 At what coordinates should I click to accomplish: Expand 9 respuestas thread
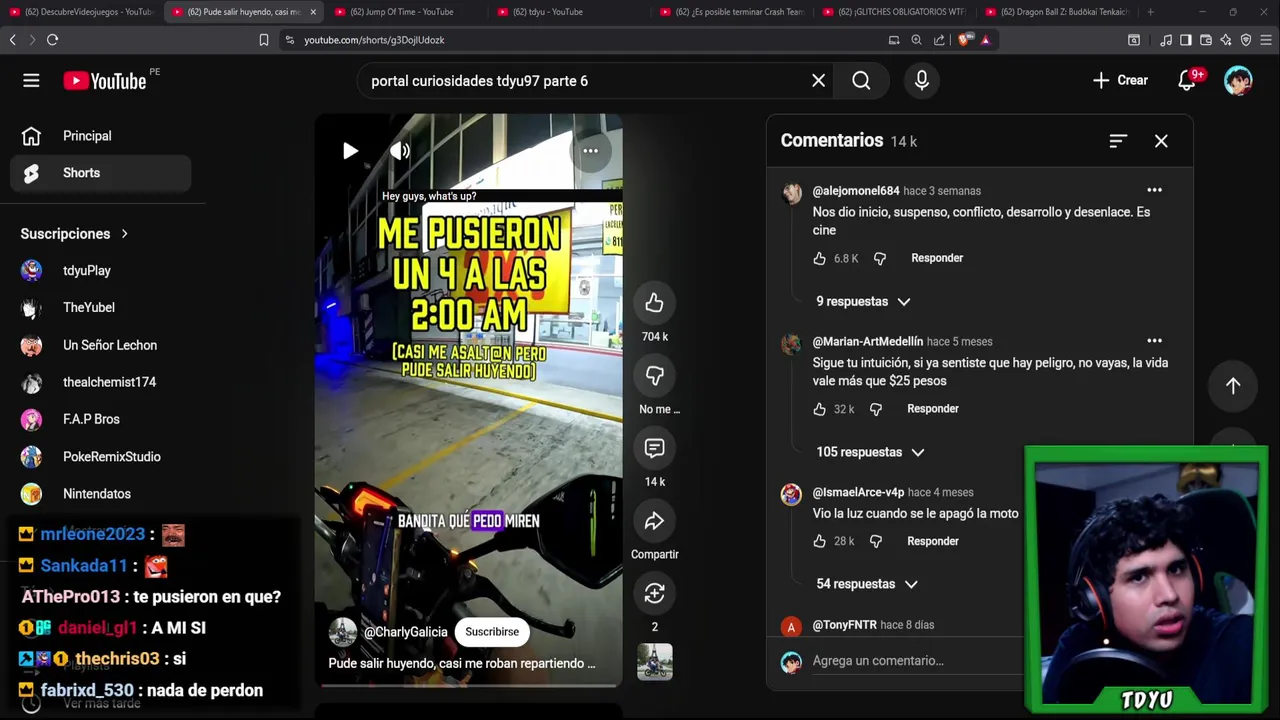point(863,301)
